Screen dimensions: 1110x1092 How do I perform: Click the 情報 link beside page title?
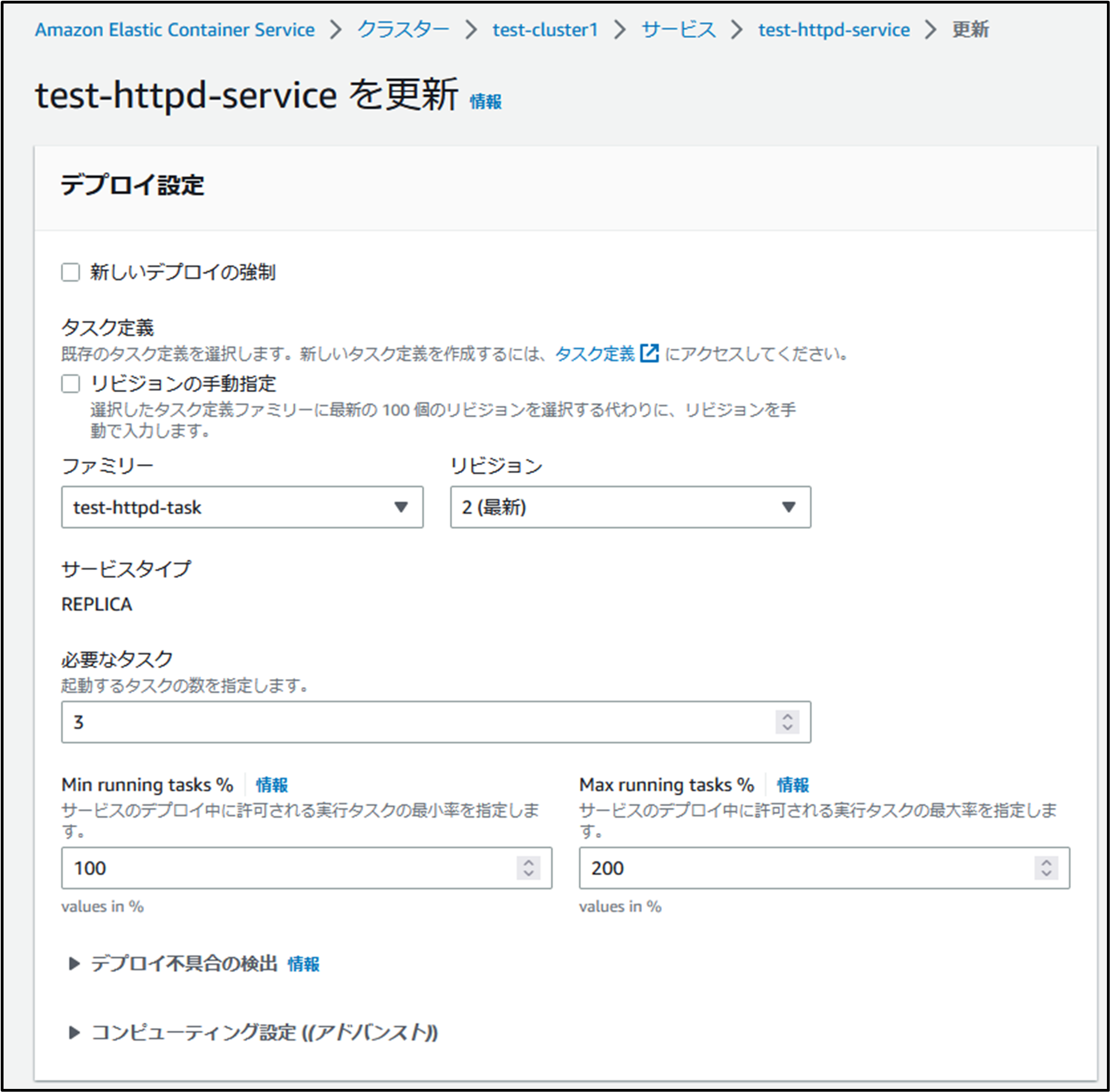(x=485, y=102)
